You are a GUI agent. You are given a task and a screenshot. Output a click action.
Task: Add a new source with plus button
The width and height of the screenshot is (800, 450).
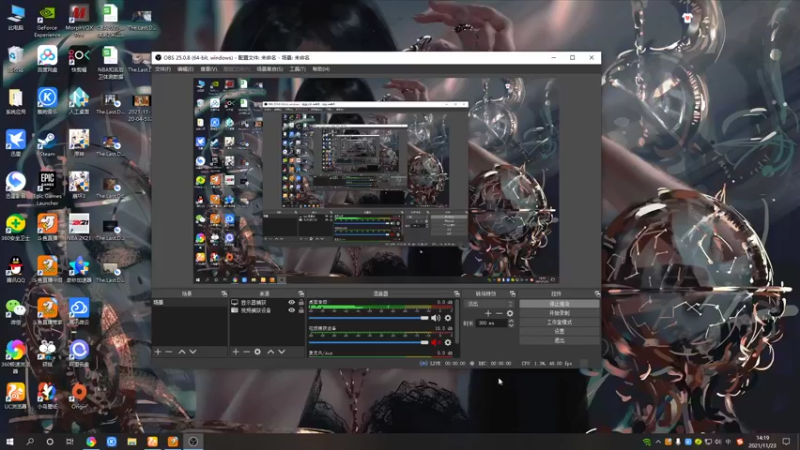click(x=236, y=352)
